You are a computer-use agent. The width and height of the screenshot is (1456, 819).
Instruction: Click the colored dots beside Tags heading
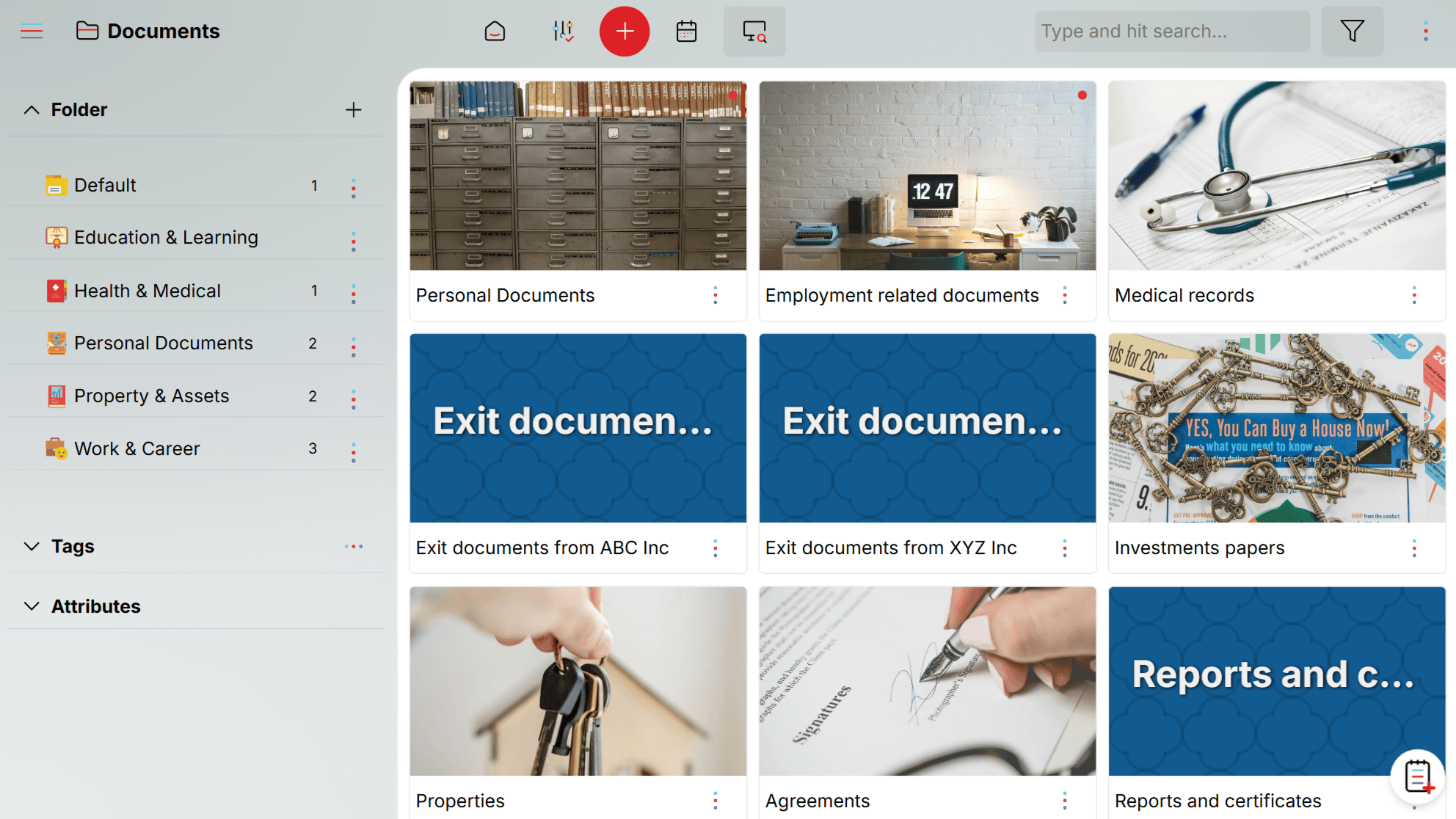[x=354, y=546]
